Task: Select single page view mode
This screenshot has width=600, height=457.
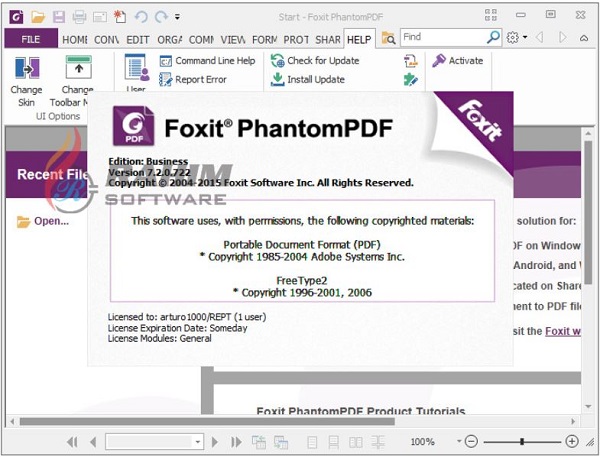Action: point(312,442)
